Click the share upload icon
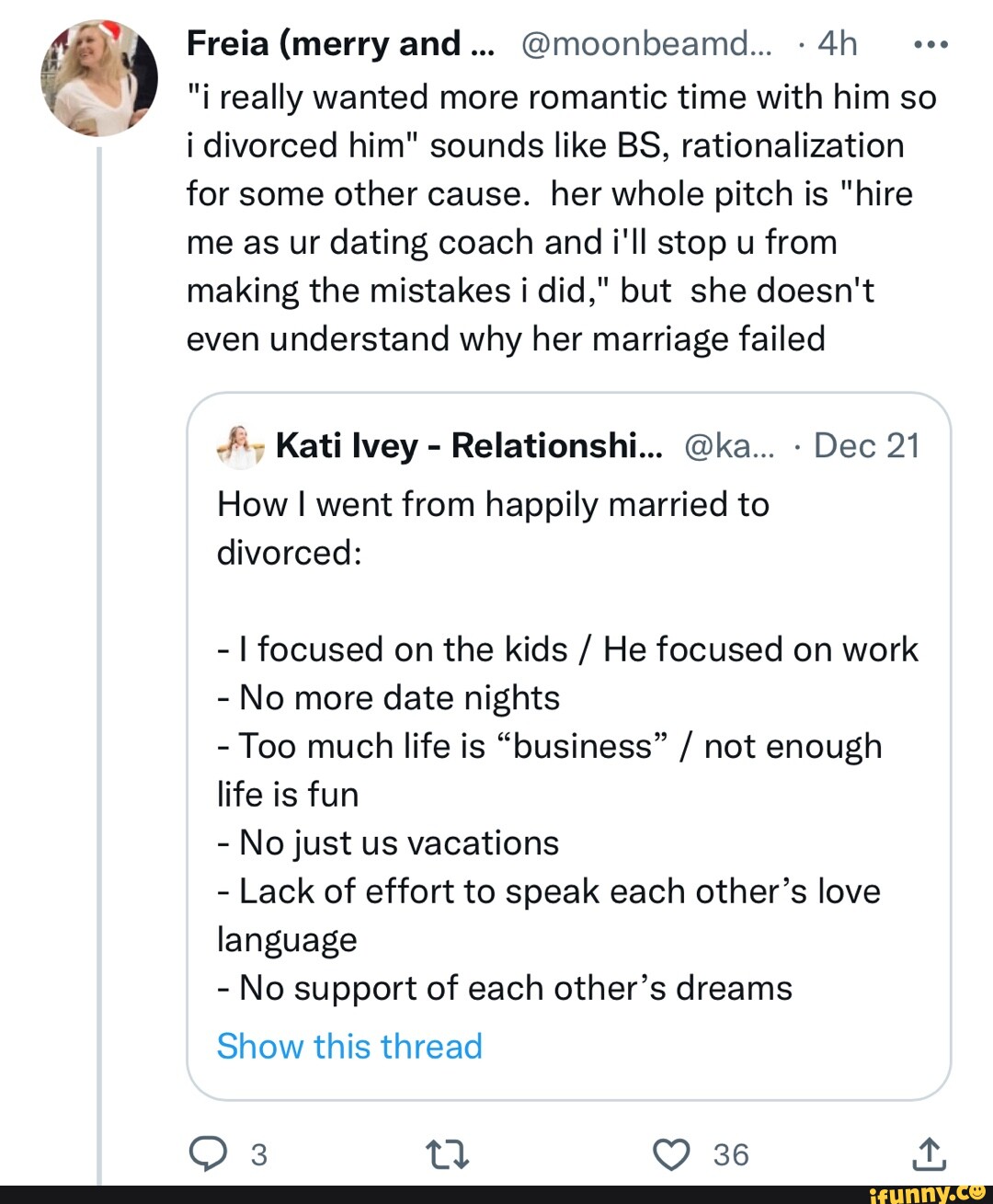Image resolution: width=993 pixels, height=1204 pixels. [x=929, y=1153]
